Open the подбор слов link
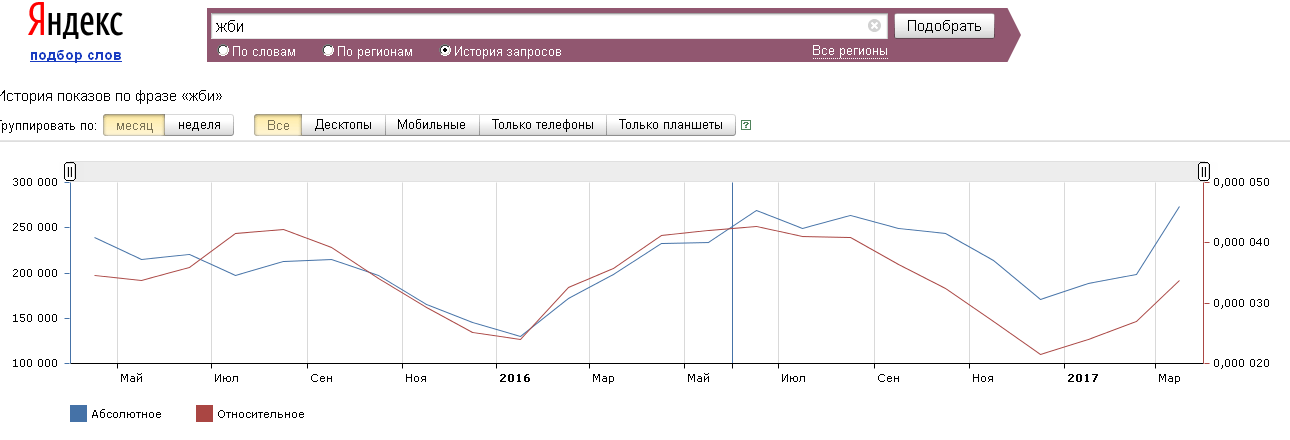1290x440 pixels. 76,56
